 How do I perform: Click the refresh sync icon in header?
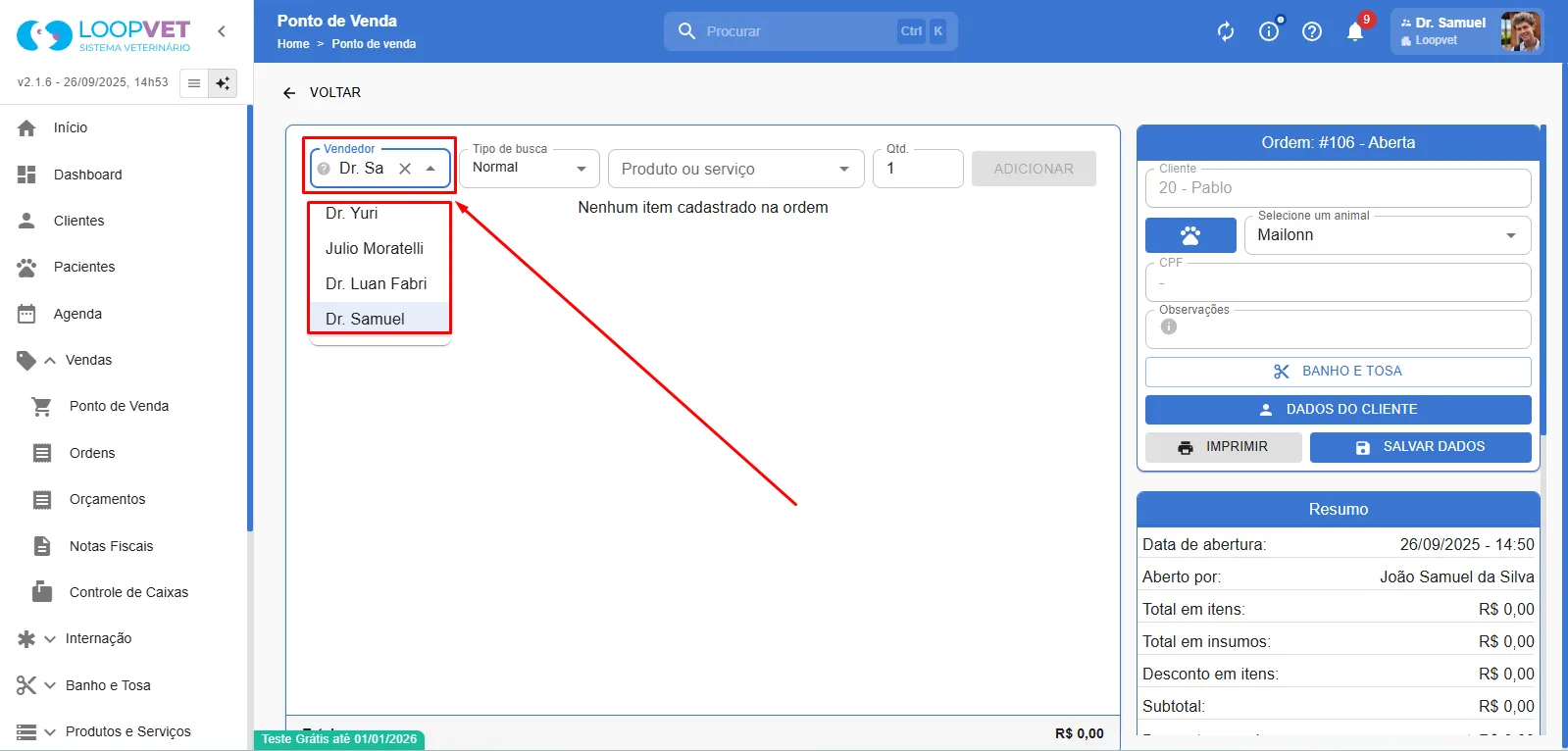1226,31
